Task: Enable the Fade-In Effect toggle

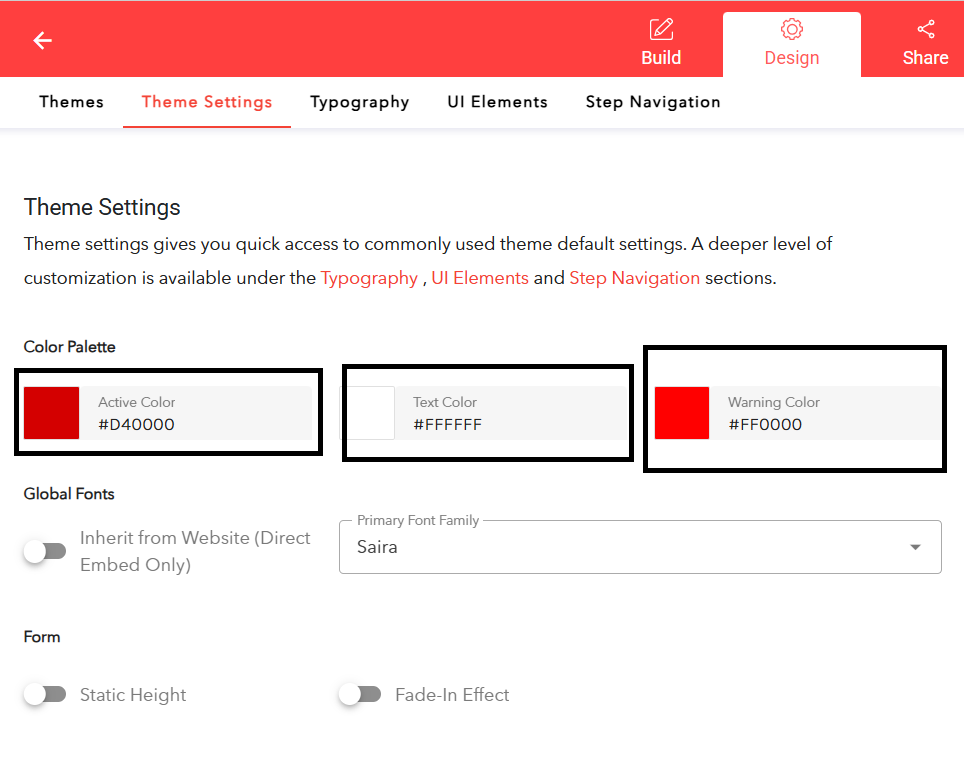Action: tap(360, 695)
